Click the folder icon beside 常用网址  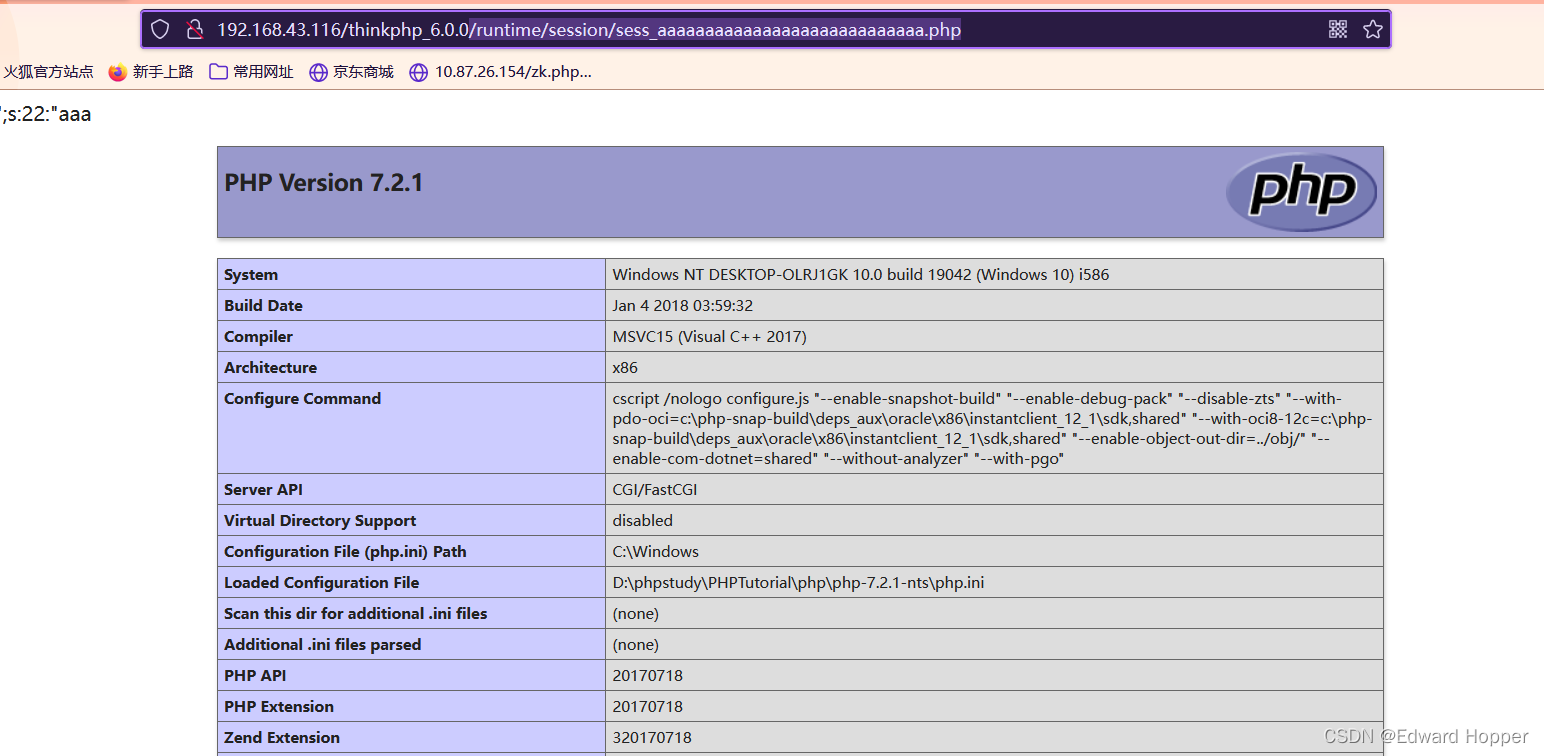click(x=218, y=71)
